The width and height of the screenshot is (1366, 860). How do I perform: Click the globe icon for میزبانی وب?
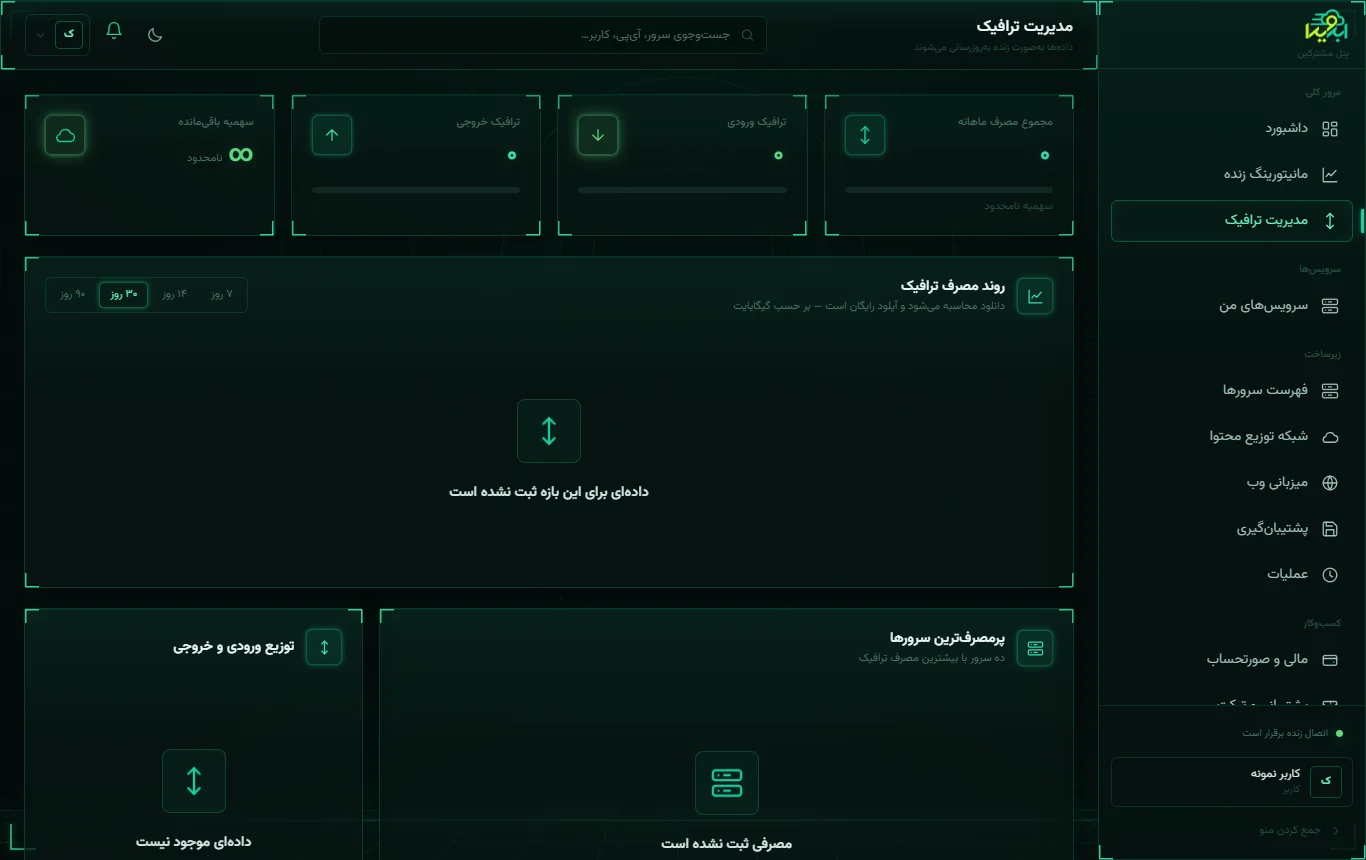[x=1330, y=483]
